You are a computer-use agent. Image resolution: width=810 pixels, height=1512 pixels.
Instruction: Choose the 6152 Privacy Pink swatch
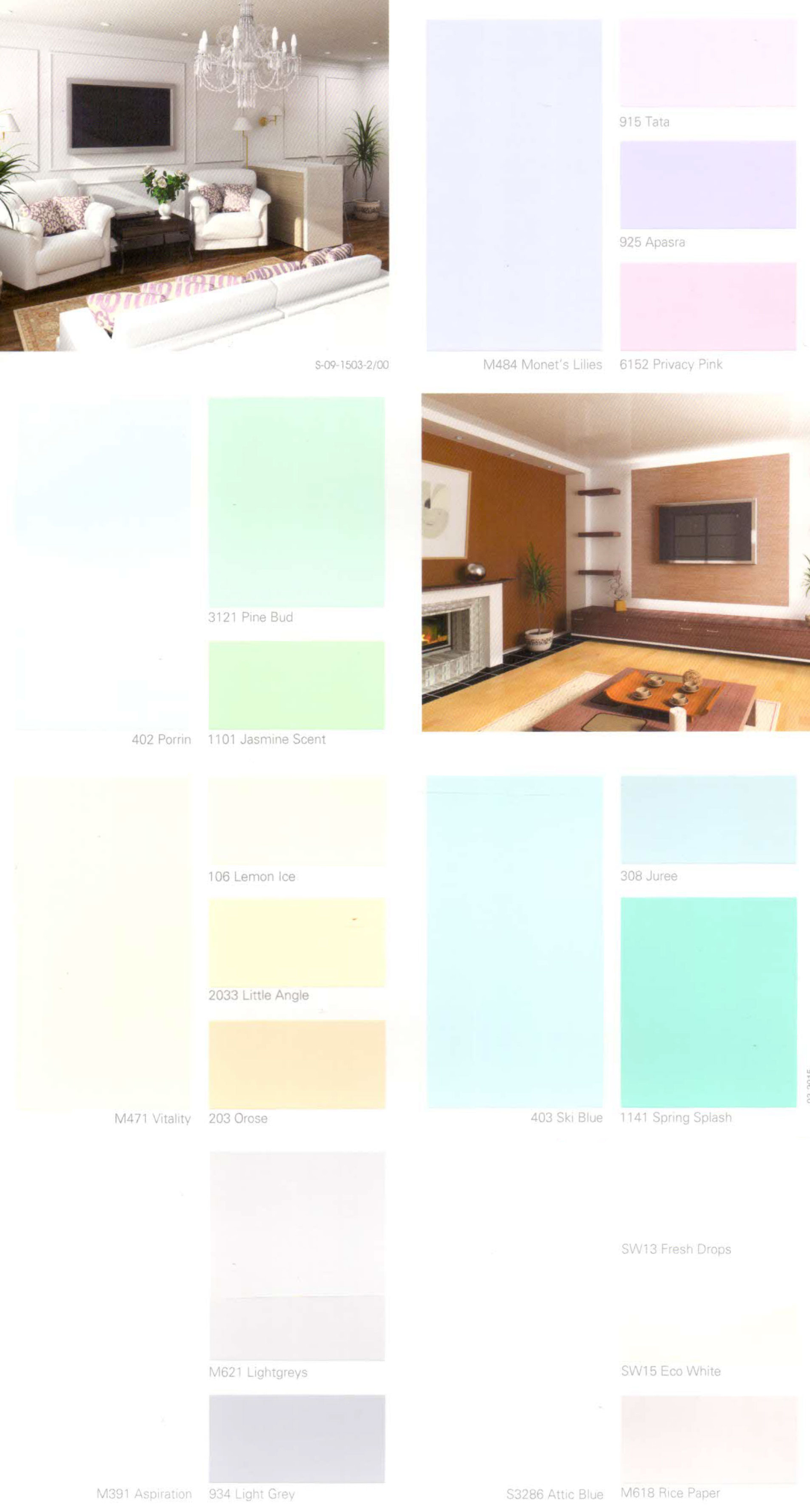707,307
